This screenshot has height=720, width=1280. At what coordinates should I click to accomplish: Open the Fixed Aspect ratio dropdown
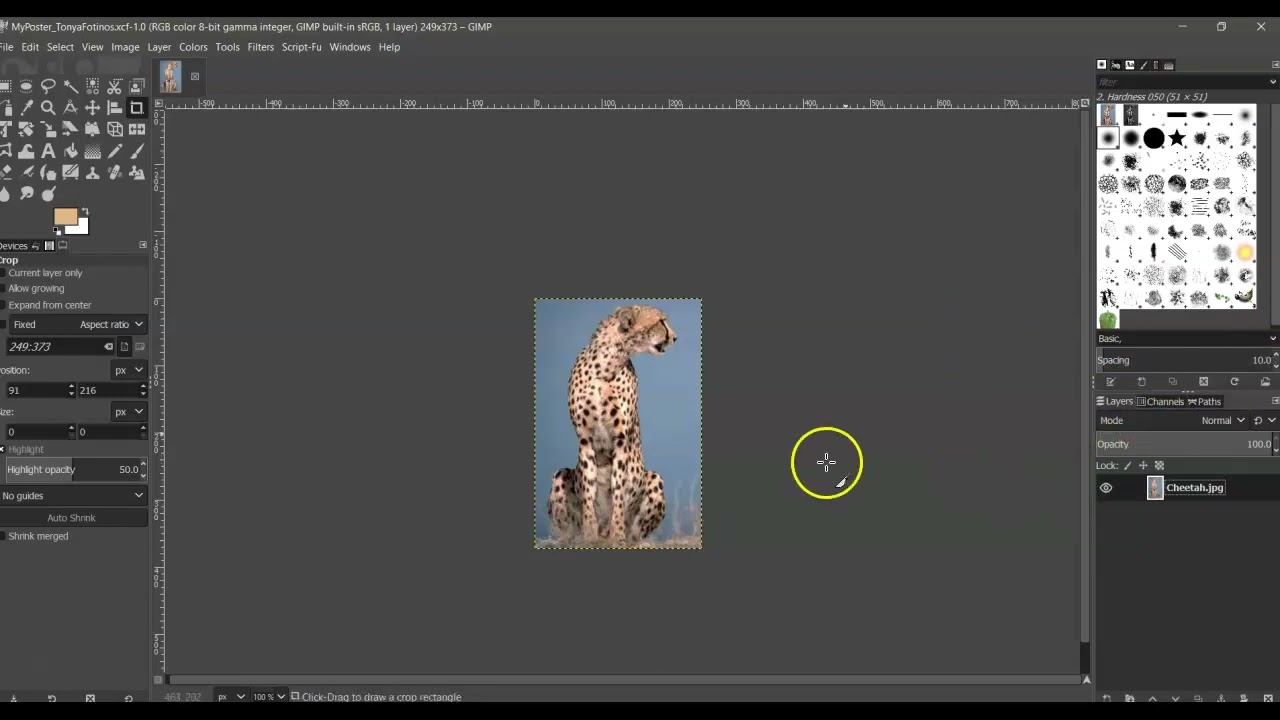tap(78, 324)
